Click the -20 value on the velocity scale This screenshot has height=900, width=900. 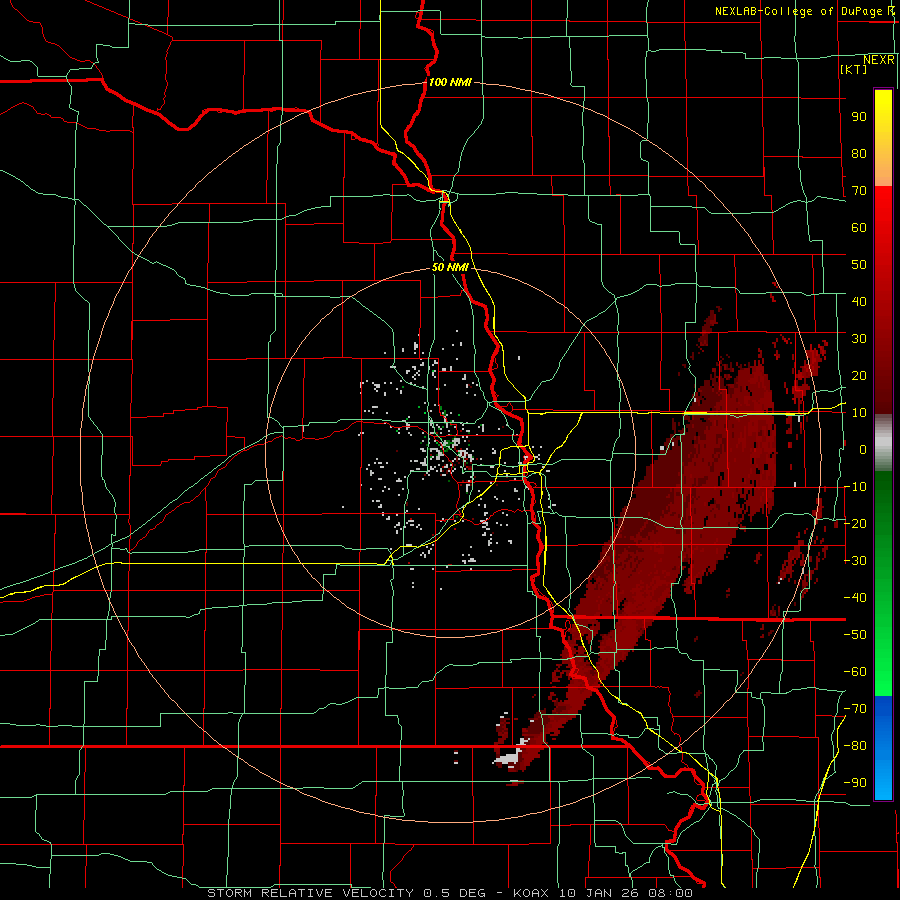pyautogui.click(x=855, y=523)
